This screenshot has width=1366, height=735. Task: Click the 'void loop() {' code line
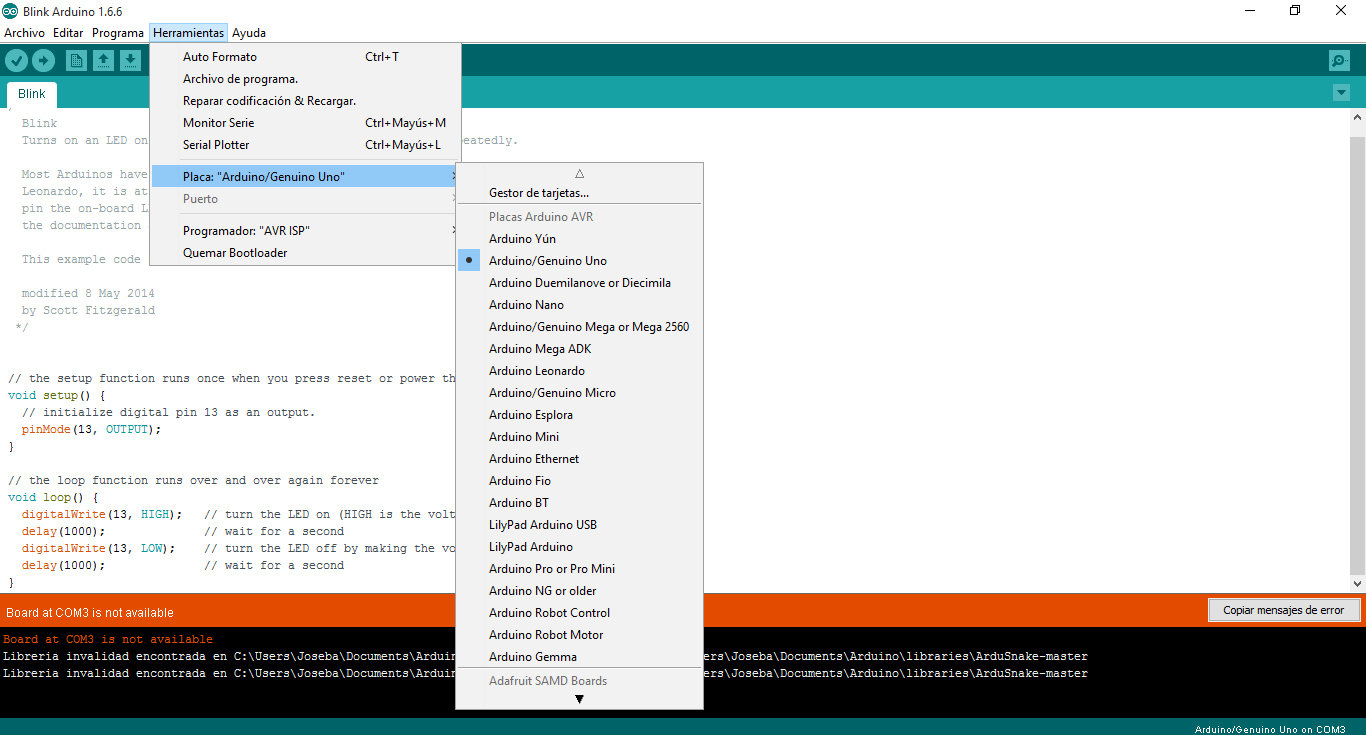tap(53, 497)
